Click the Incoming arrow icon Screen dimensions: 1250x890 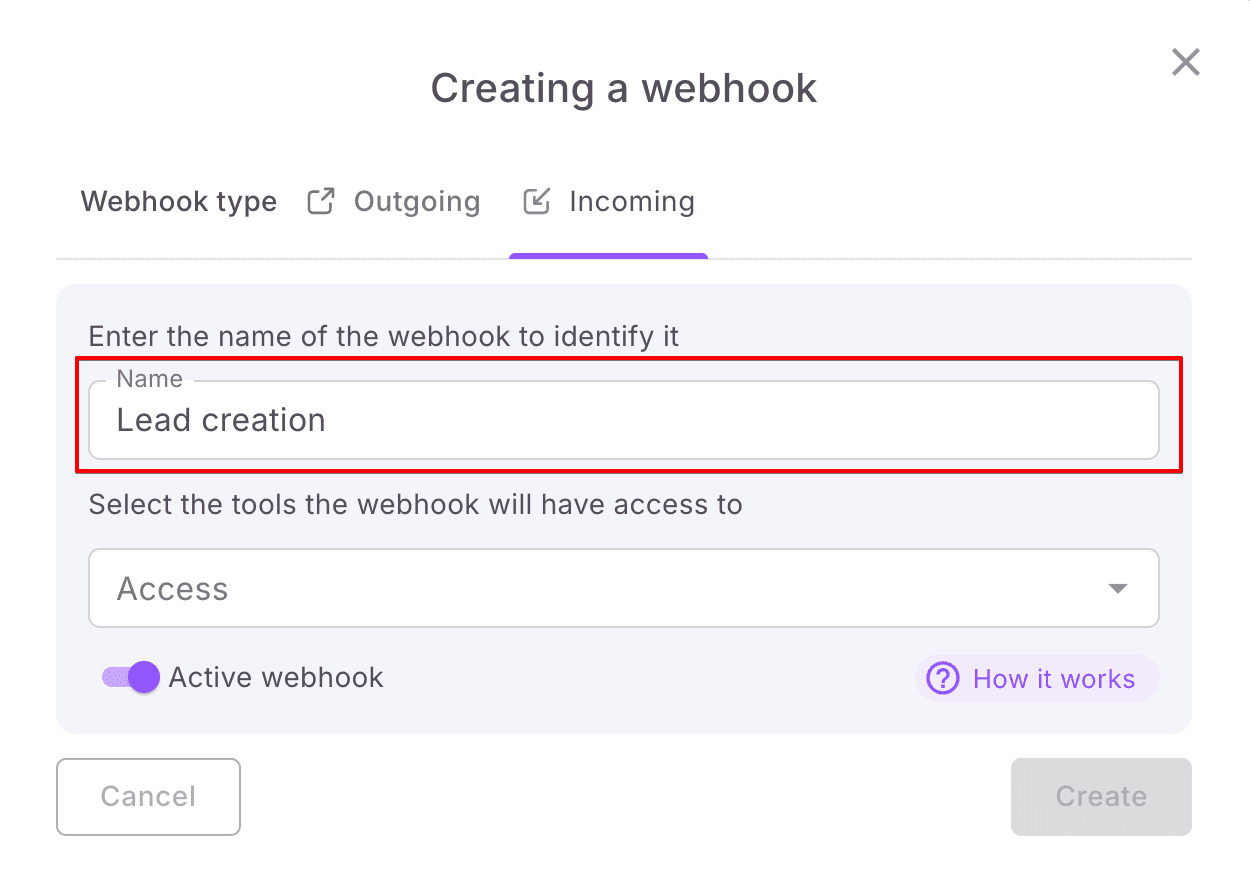(x=537, y=201)
